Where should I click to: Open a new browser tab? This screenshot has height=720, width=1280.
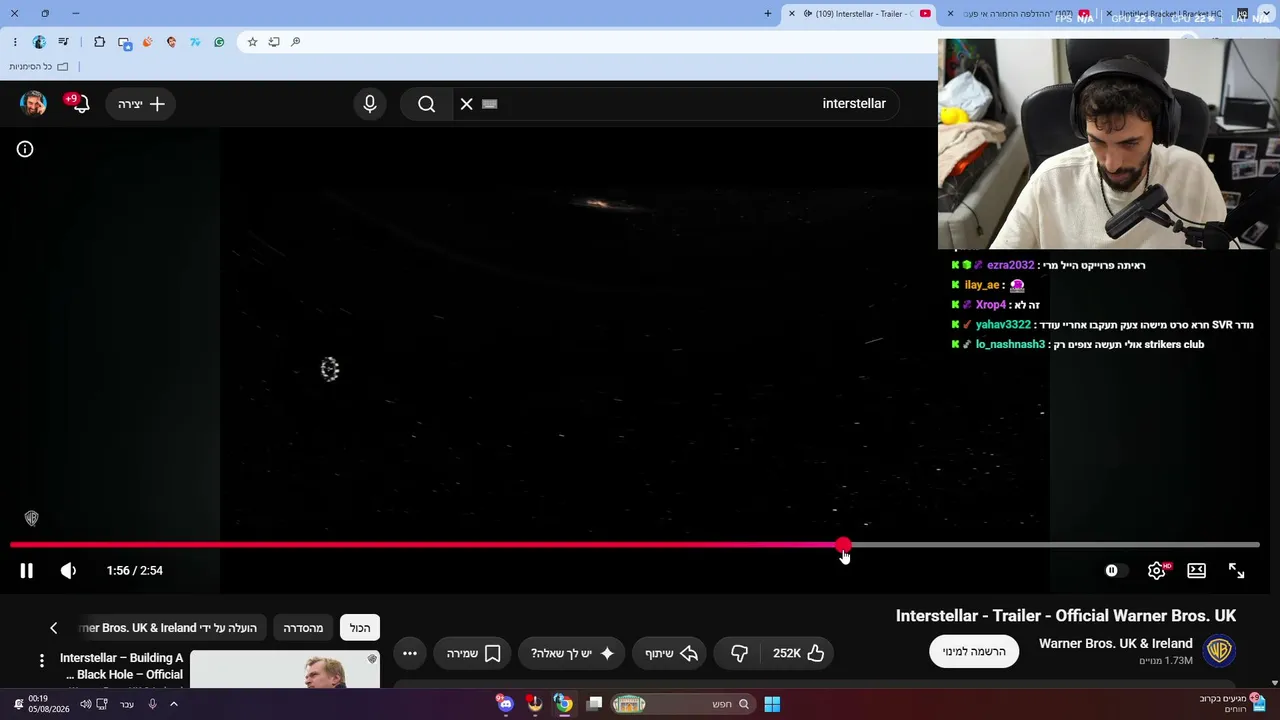768,14
